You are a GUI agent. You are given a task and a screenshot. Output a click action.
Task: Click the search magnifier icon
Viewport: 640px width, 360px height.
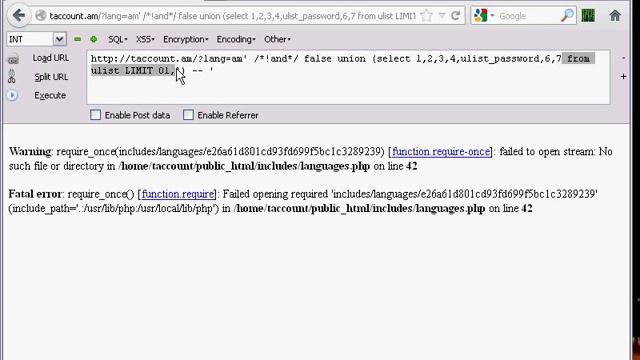pyautogui.click(x=567, y=16)
